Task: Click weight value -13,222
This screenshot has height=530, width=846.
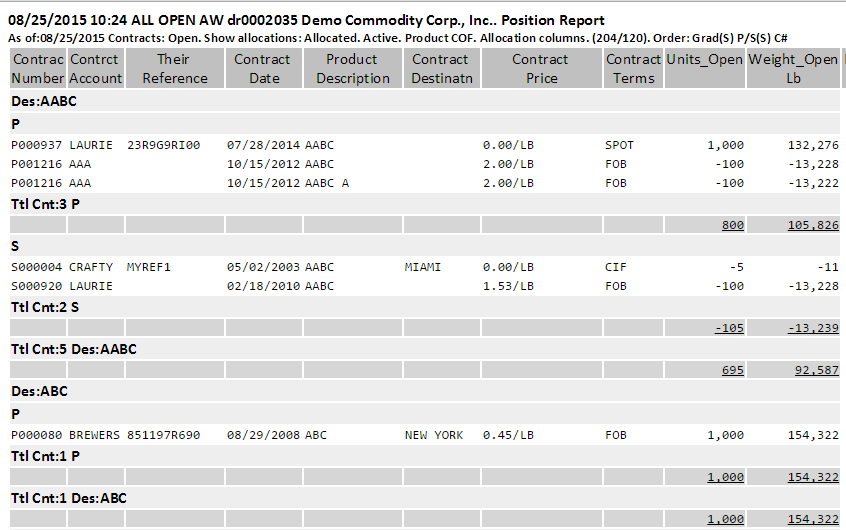Action: (x=813, y=183)
